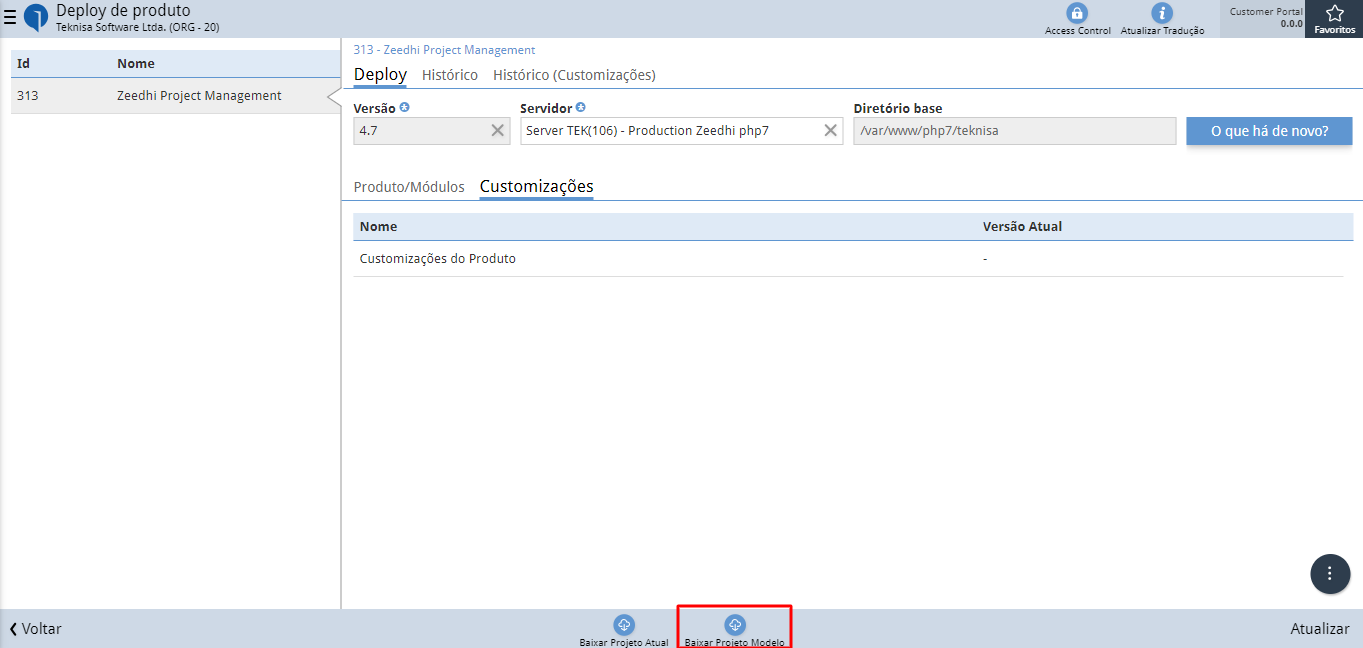
Task: Open Favoritos star icon
Action: coord(1335,14)
